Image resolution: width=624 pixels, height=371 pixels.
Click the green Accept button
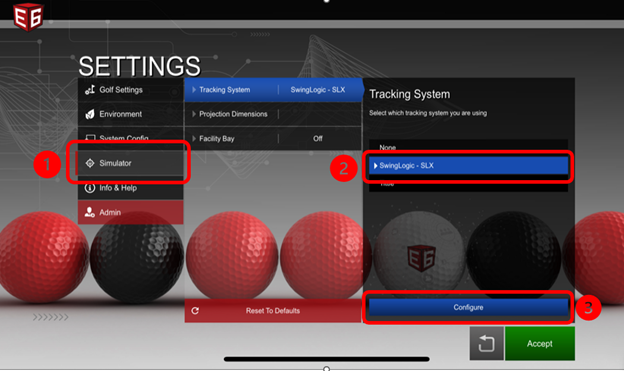(540, 344)
